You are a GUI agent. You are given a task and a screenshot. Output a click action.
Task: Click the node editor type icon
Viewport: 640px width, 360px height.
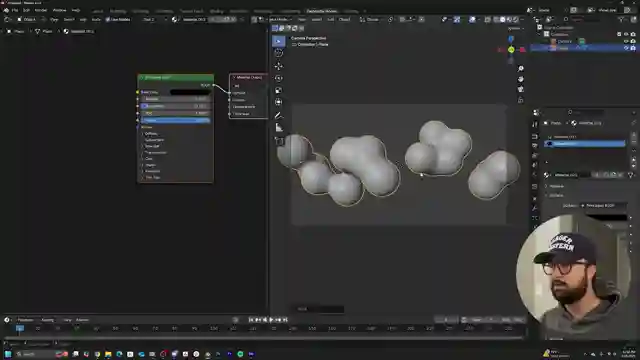tap(7, 19)
